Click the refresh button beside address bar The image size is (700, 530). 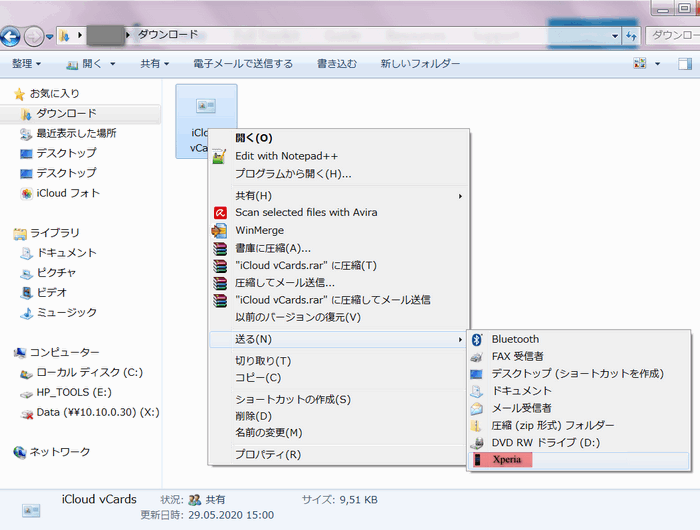coord(631,36)
